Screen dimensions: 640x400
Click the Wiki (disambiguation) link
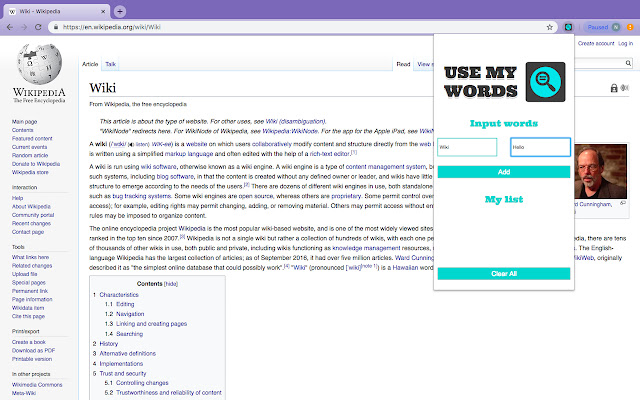pos(296,121)
